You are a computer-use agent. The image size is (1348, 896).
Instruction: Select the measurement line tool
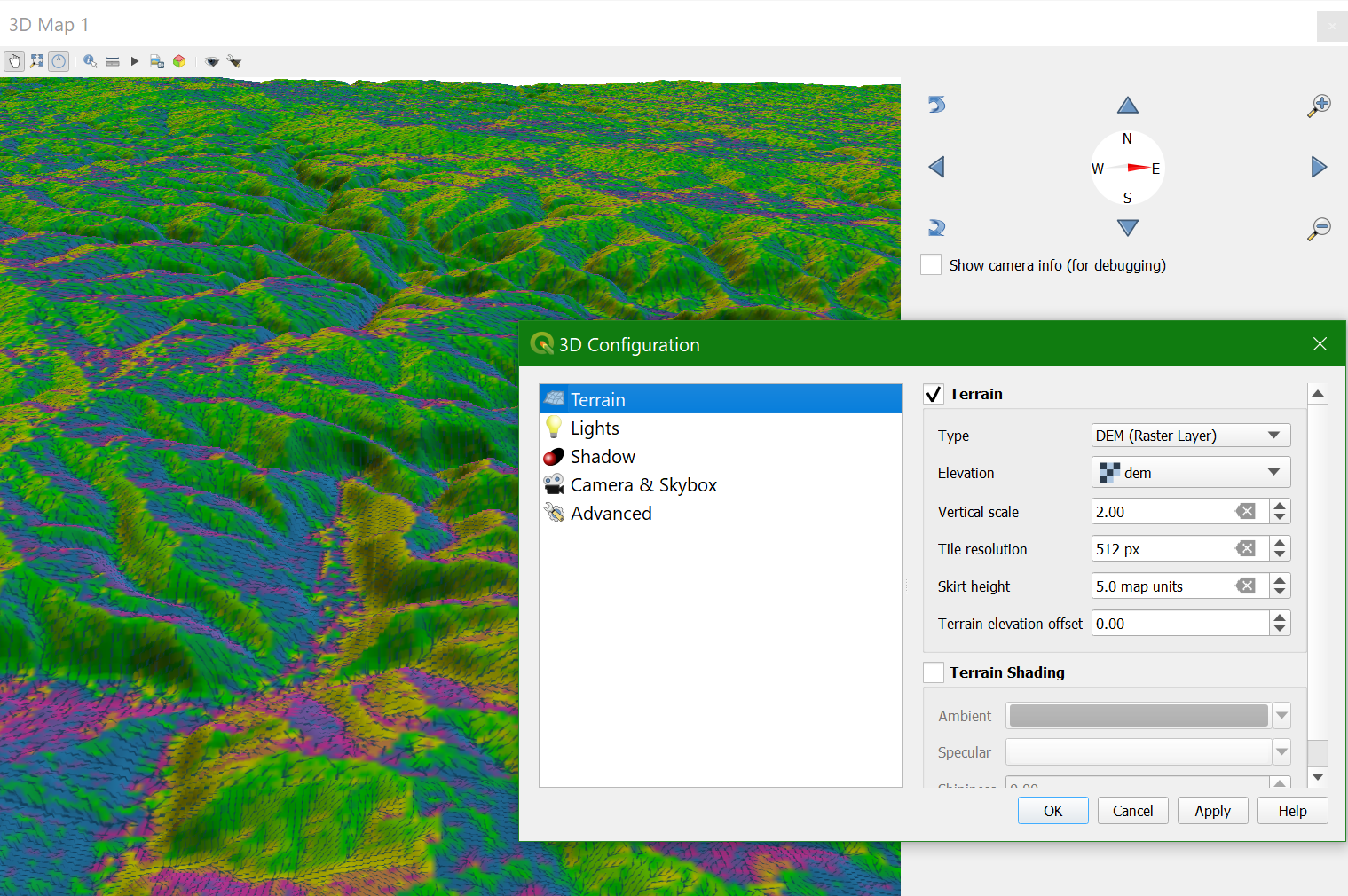click(x=113, y=61)
